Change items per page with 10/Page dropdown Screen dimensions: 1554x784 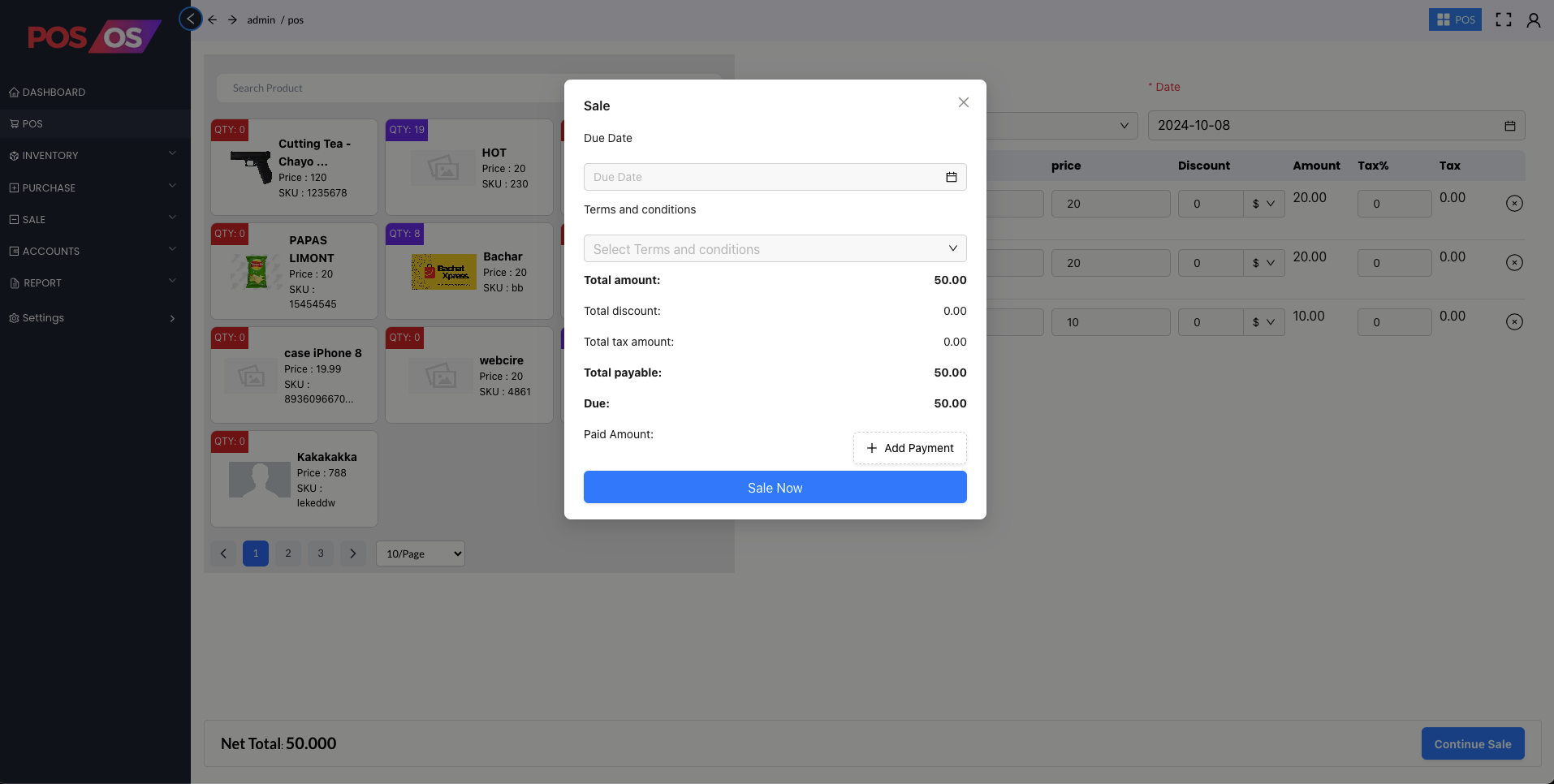(x=420, y=554)
